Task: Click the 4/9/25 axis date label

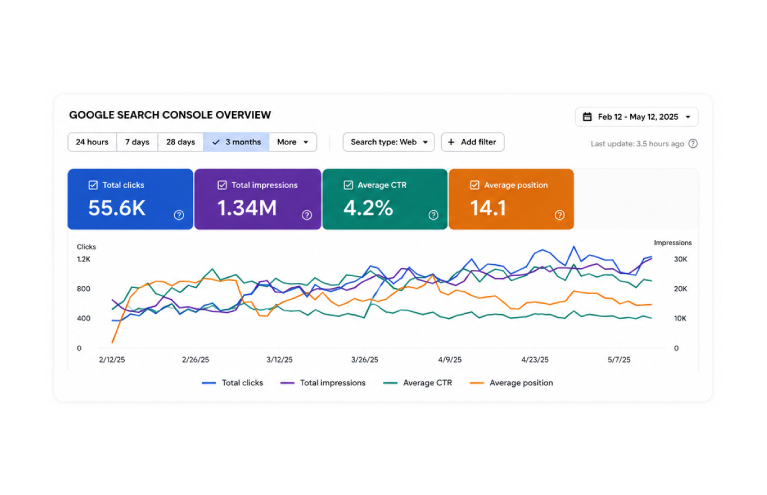Action: click(450, 360)
